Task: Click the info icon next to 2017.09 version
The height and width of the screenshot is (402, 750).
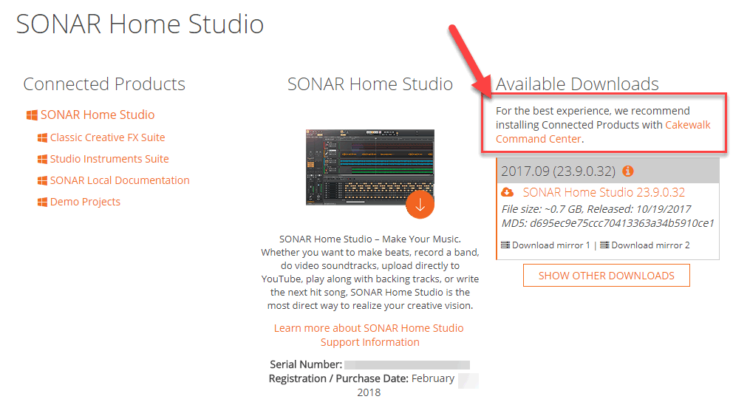Action: point(628,171)
